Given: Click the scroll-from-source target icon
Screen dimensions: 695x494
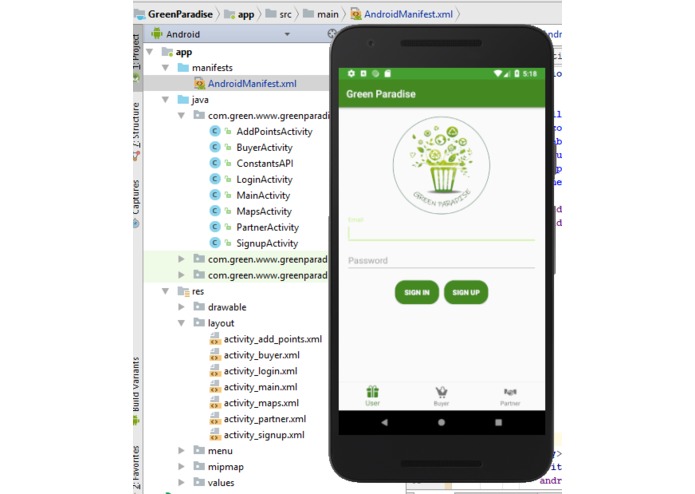Looking at the screenshot, I should [332, 34].
